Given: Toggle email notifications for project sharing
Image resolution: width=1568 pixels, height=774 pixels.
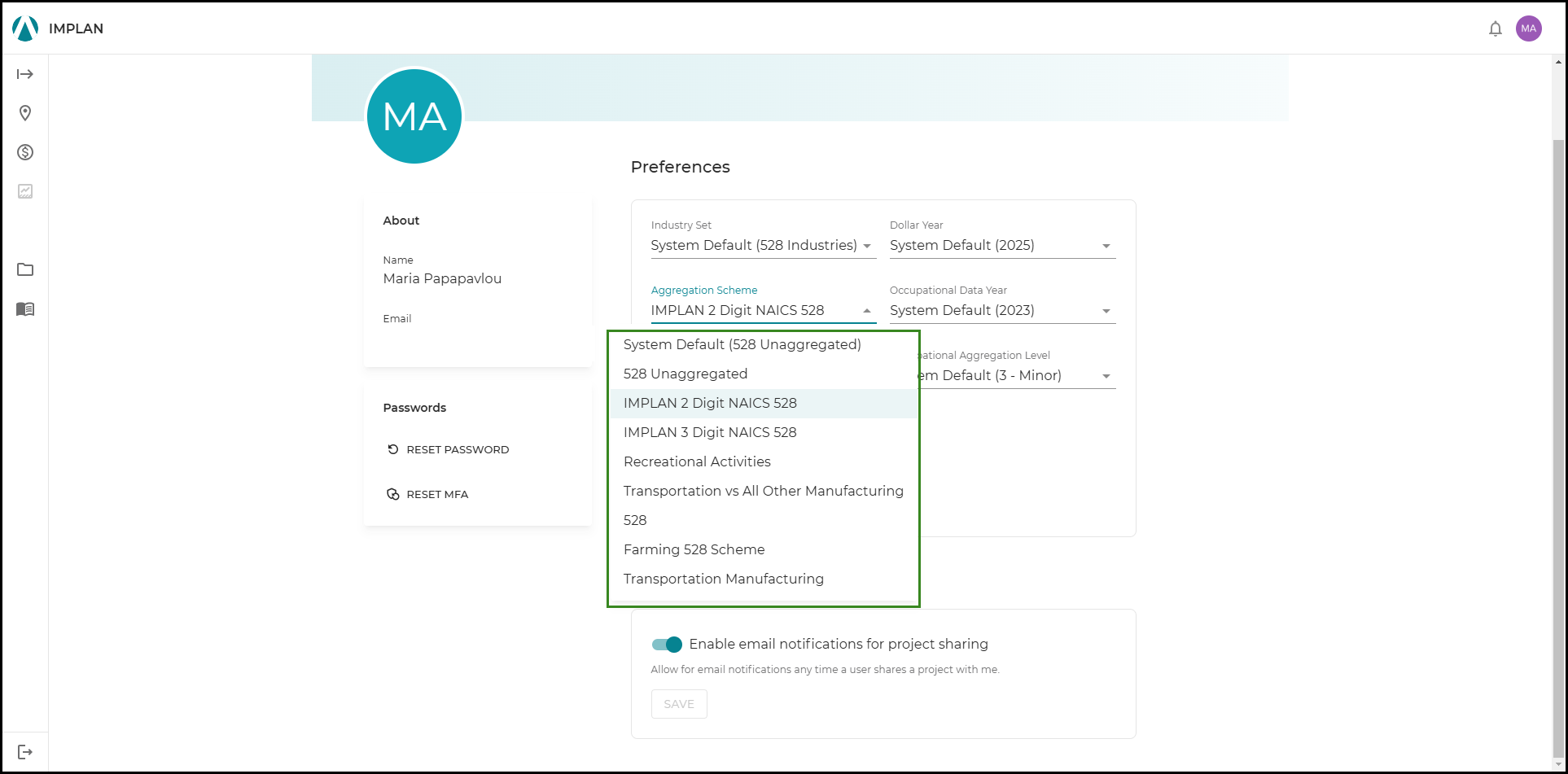Looking at the screenshot, I should (x=667, y=645).
